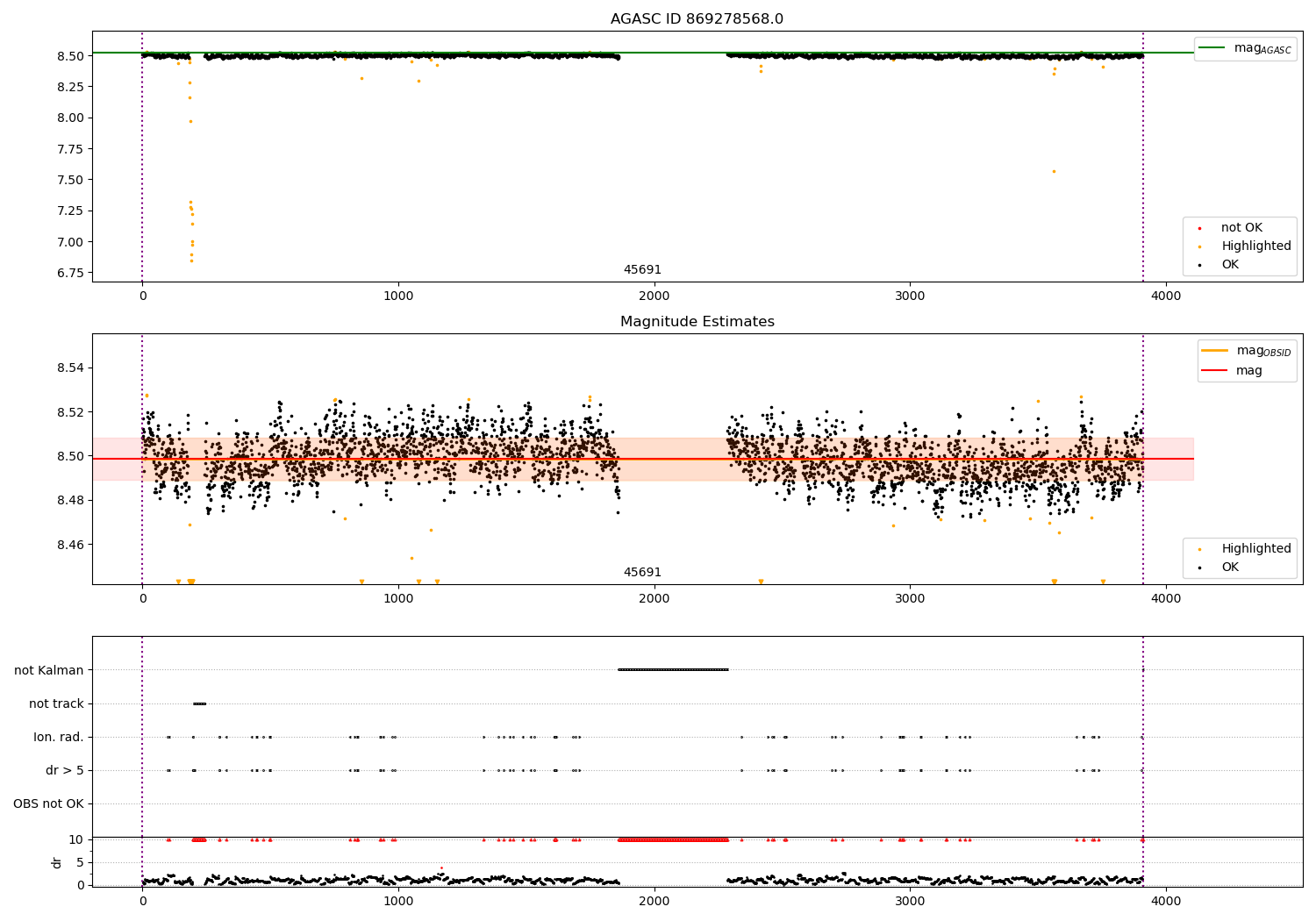Click the 8.54 y-axis tick in middle plot
Image resolution: width=1316 pixels, height=921 pixels.
point(70,368)
